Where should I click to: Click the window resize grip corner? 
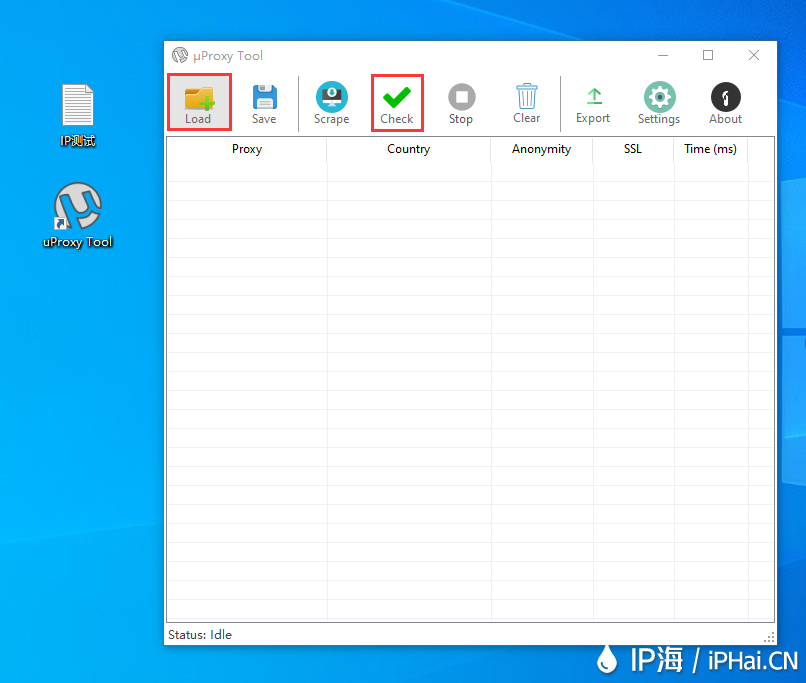(x=769, y=637)
